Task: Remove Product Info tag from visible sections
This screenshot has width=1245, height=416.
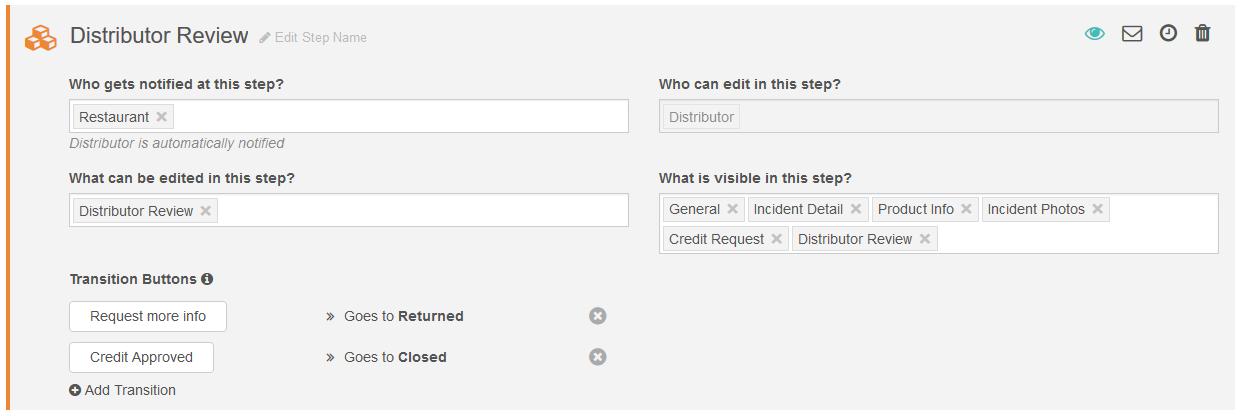Action: [x=967, y=209]
